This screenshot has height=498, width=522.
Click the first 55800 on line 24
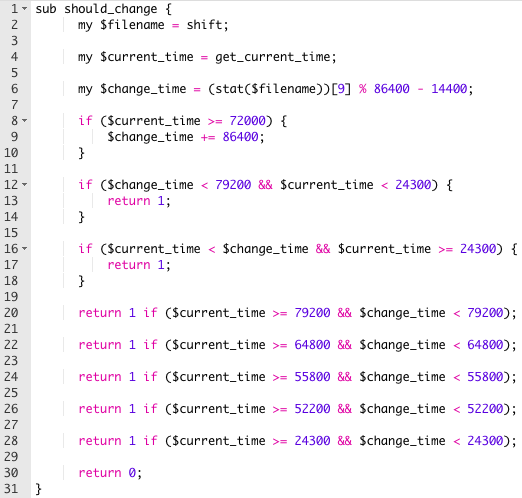(312, 377)
